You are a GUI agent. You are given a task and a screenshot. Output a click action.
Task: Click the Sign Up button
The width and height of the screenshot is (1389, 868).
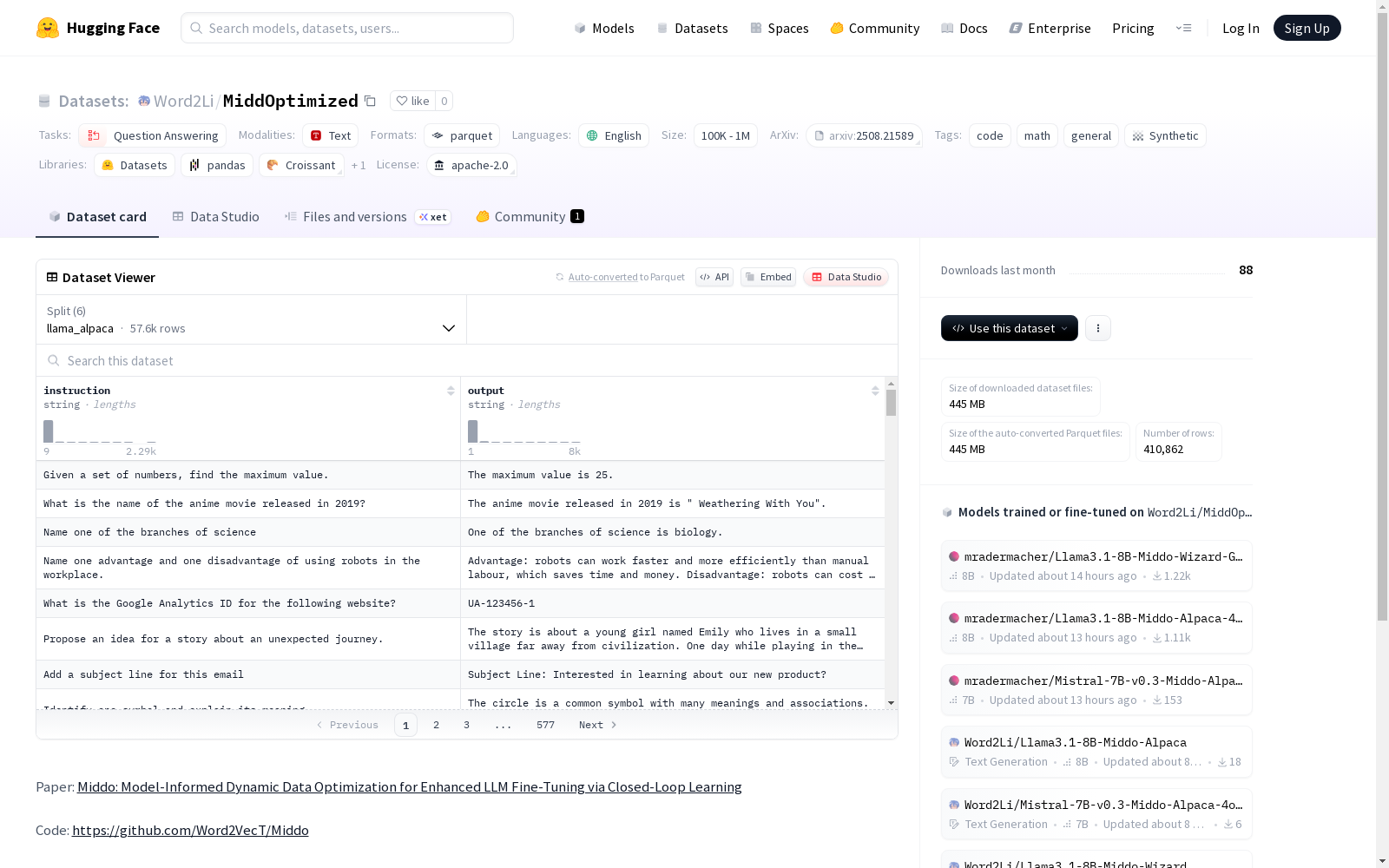point(1307,28)
